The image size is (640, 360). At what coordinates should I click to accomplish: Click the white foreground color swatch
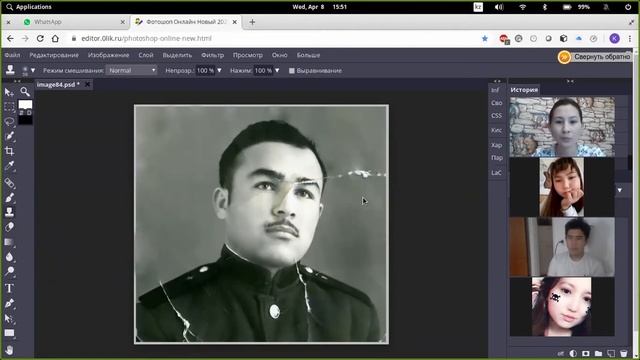(x=25, y=105)
